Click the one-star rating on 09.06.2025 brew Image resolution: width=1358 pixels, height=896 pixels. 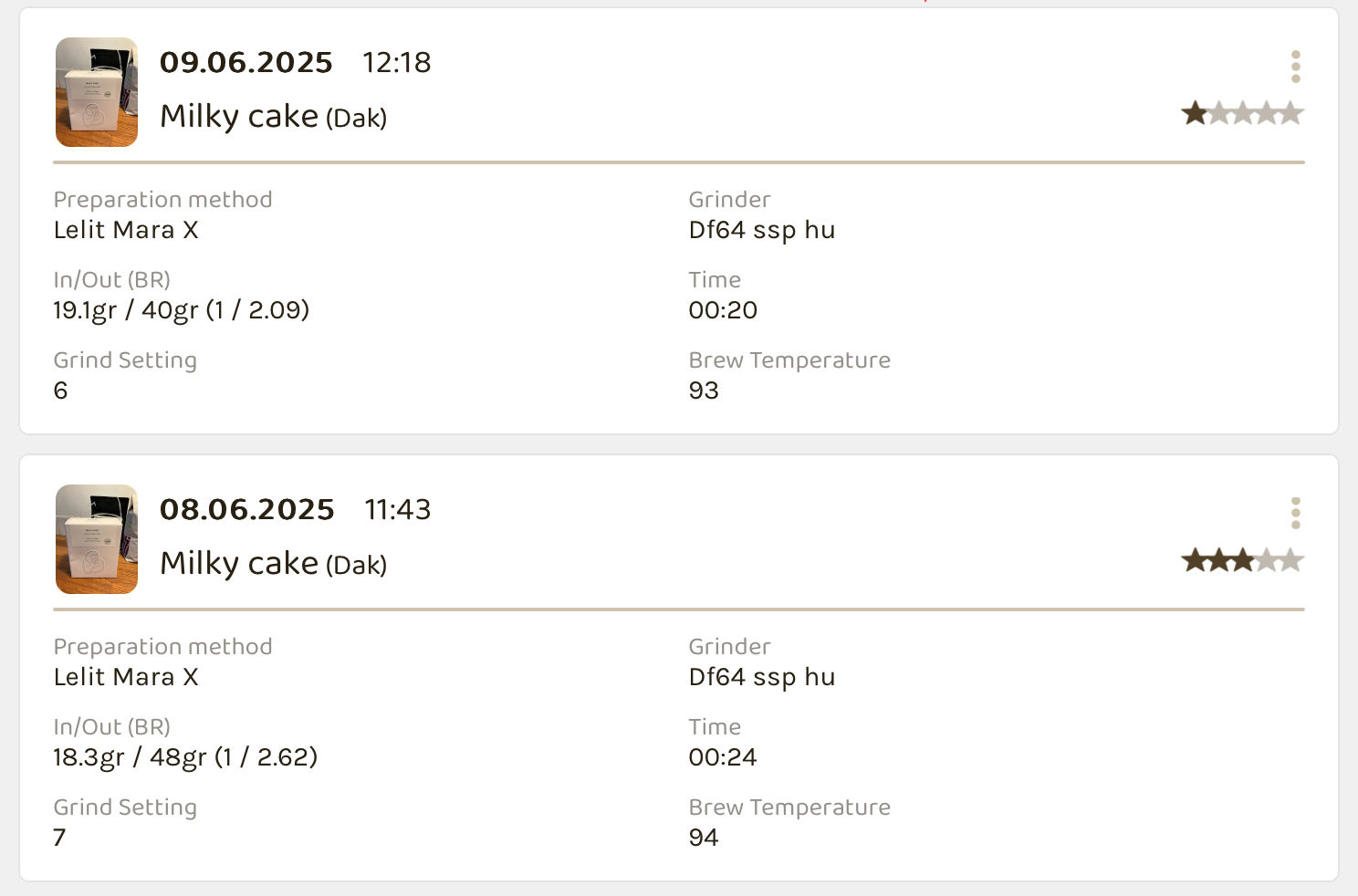click(x=1194, y=114)
